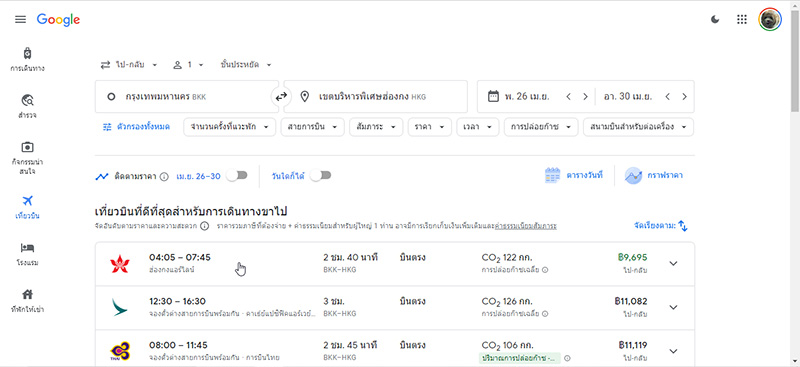800x367 pixels.
Task: Click Hong Kong Airlines logo
Action: (120, 264)
